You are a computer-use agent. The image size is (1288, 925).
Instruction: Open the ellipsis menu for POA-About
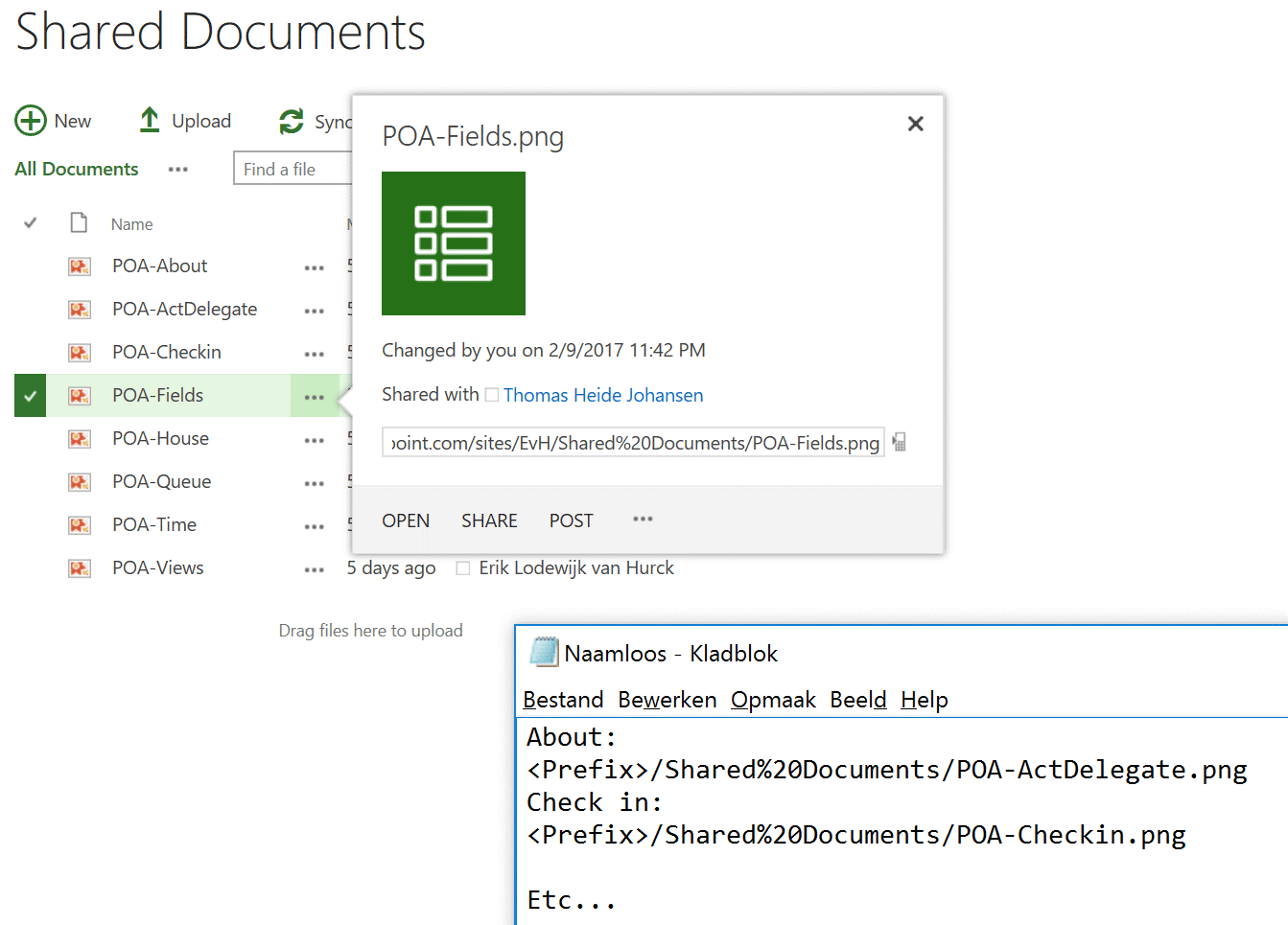tap(314, 267)
